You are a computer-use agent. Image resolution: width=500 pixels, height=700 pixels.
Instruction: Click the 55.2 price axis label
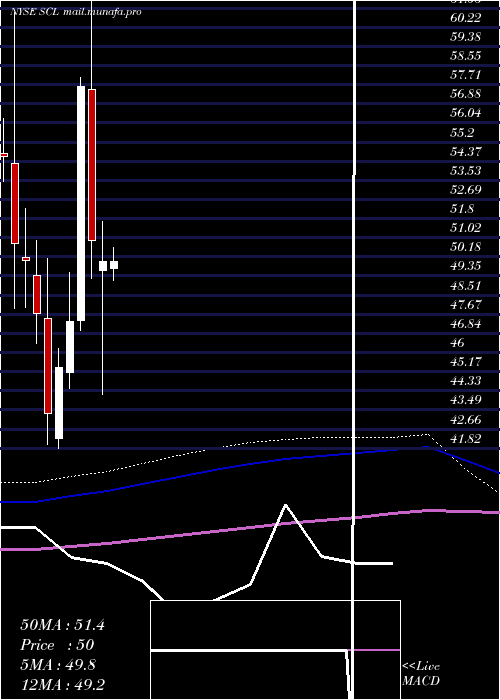point(462,133)
